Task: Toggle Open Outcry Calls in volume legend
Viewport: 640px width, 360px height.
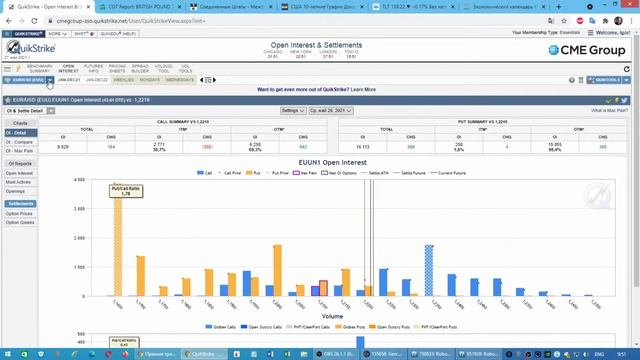Action: [261, 327]
